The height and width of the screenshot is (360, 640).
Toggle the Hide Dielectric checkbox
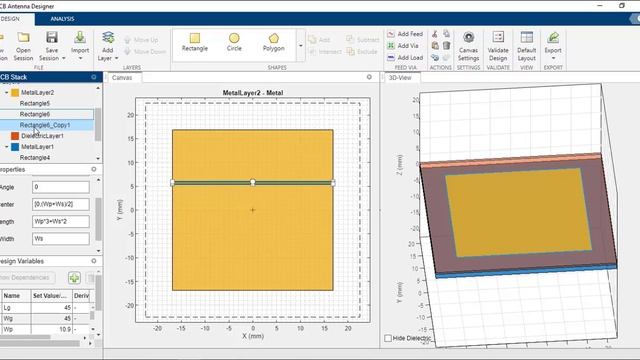click(x=388, y=338)
